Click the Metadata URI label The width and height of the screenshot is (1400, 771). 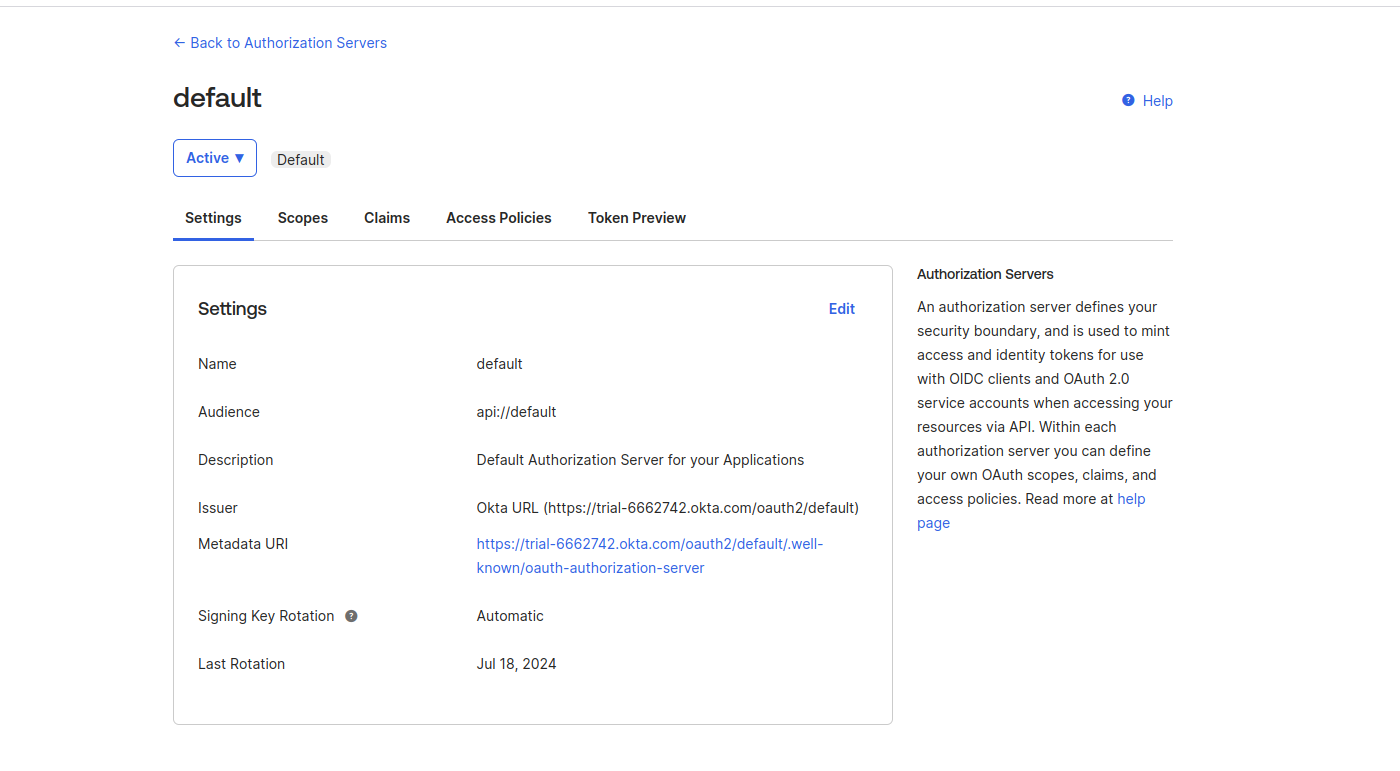click(243, 544)
